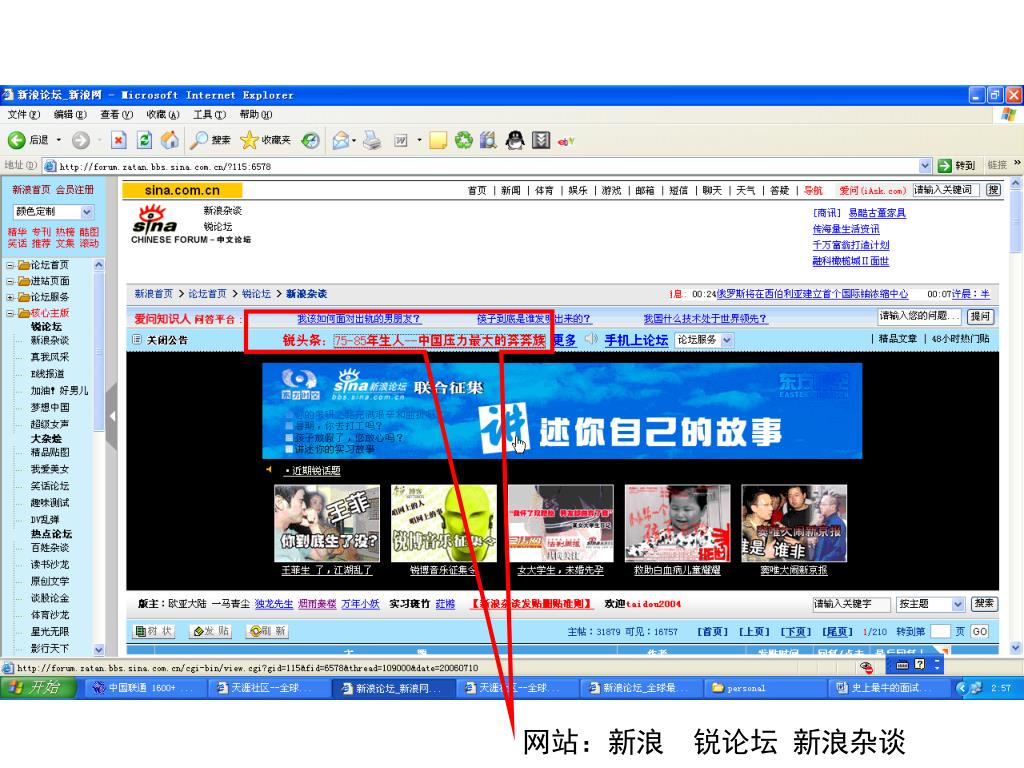
Task: Click the 刷新 refresh button in forum
Action: [x=267, y=631]
